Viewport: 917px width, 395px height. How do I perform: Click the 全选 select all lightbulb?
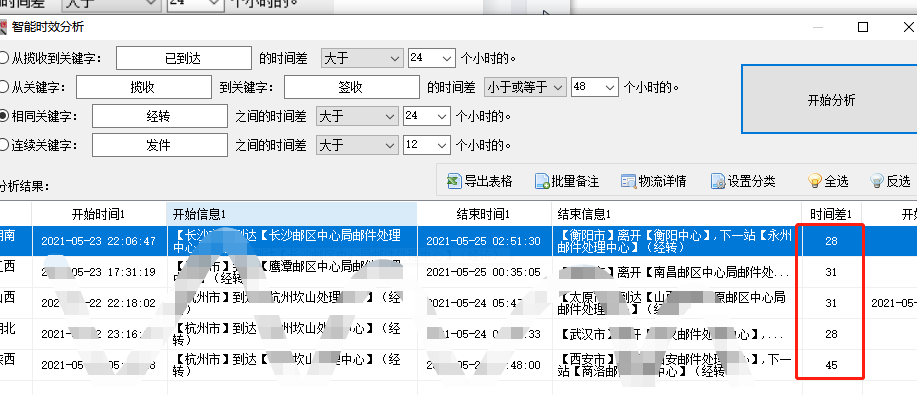coord(815,181)
